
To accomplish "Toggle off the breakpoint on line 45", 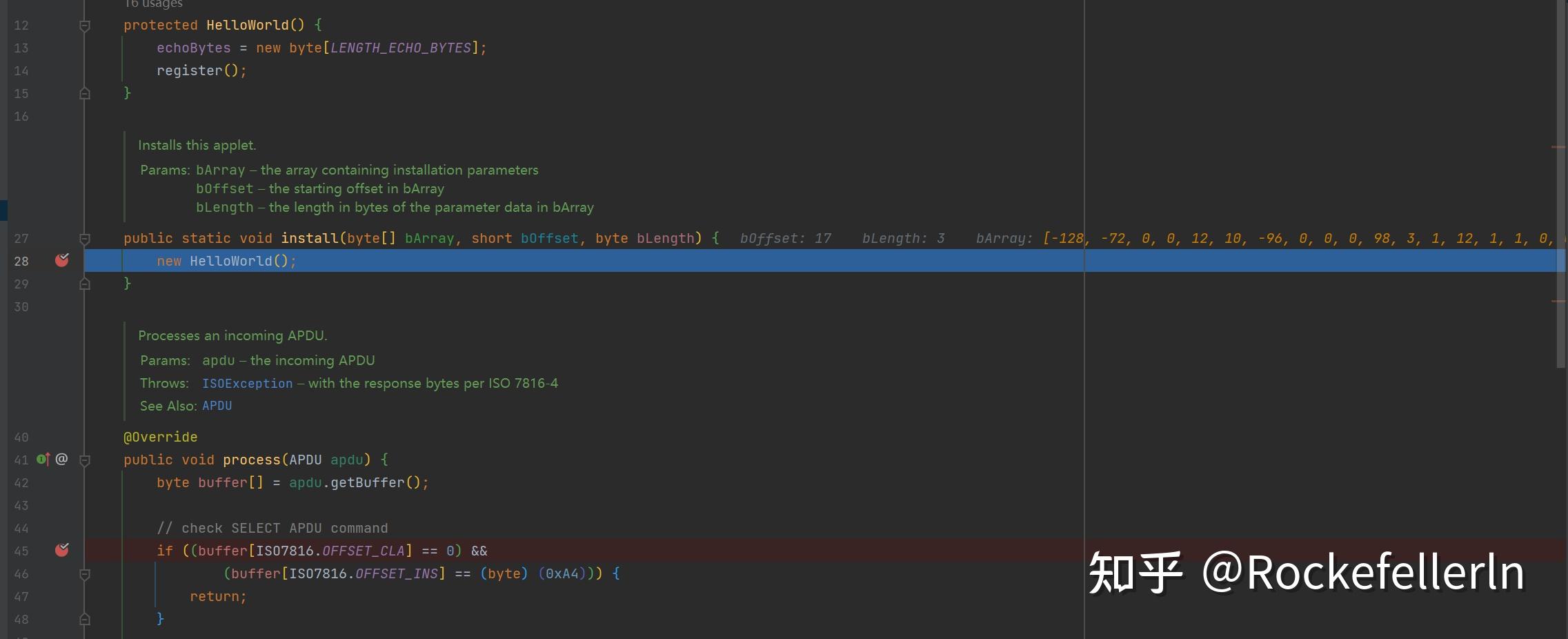I will (62, 550).
